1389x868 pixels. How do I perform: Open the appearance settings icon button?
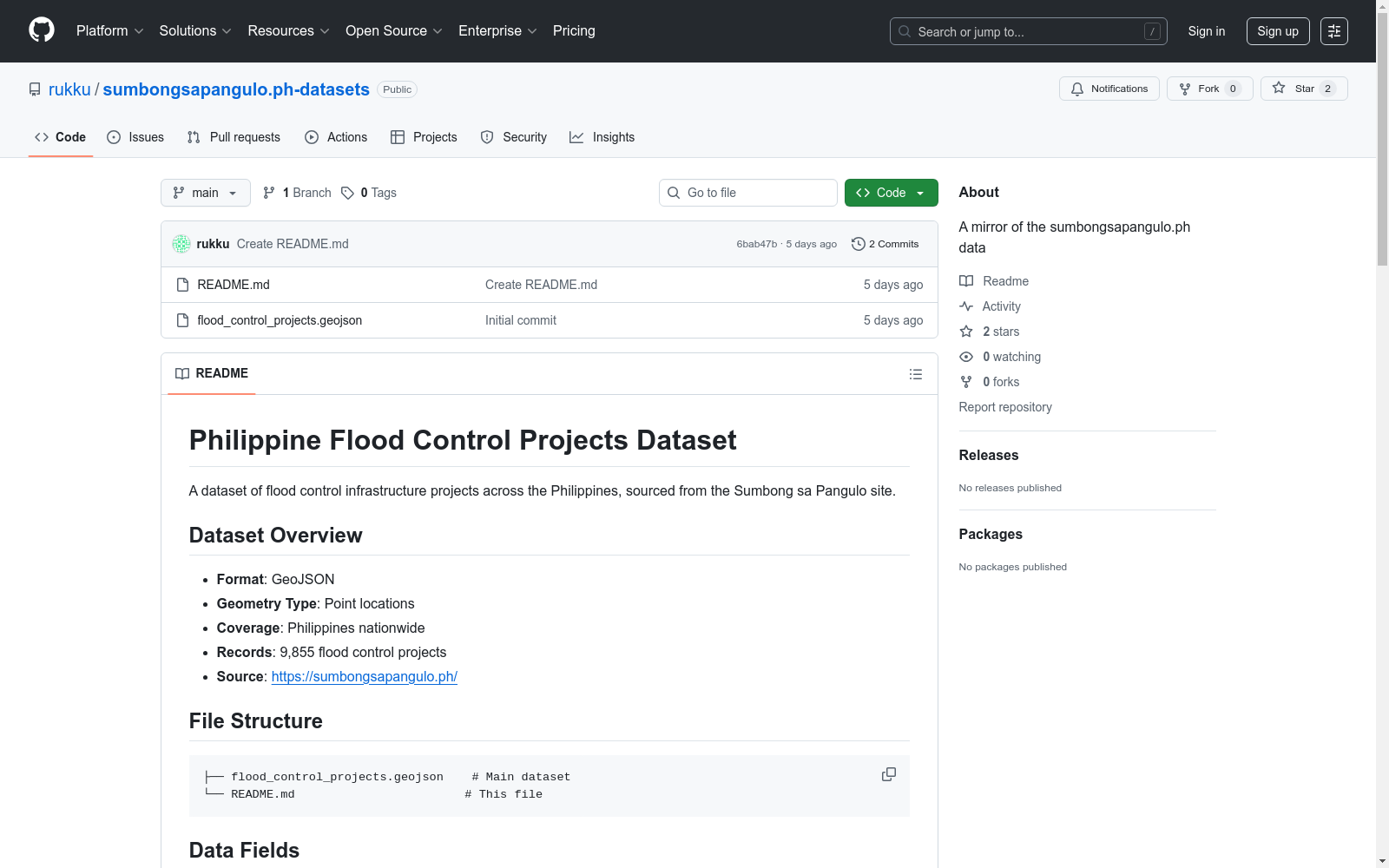[x=1334, y=31]
